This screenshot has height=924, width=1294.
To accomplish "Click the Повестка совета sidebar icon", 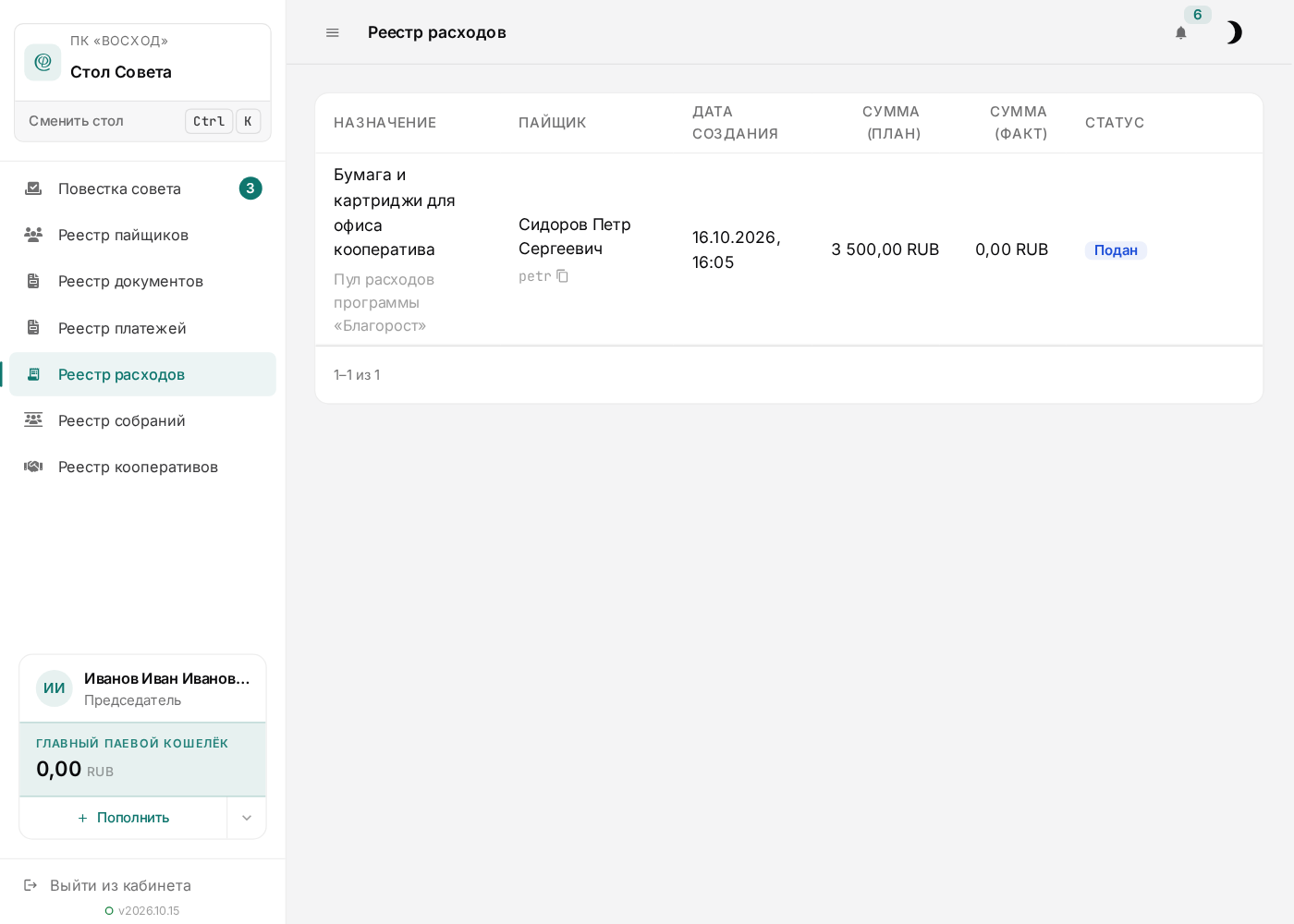I will (33, 188).
